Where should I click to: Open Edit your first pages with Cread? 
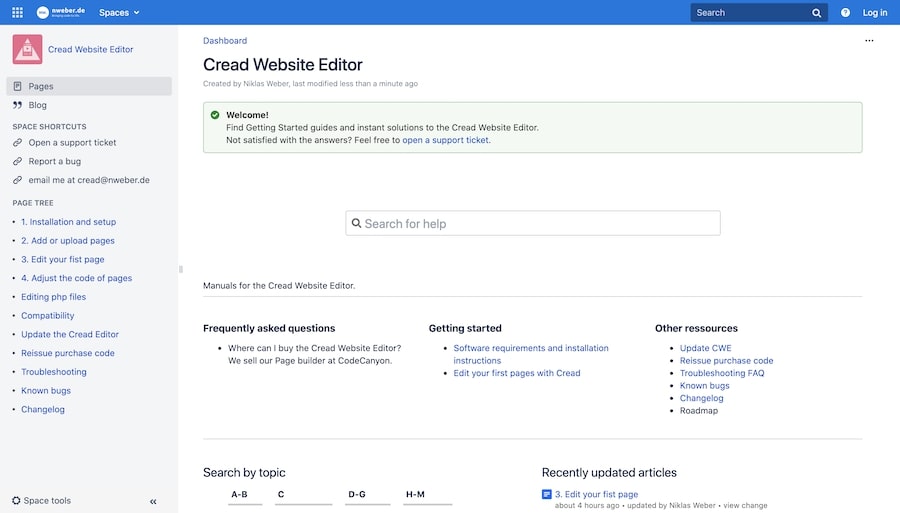(x=517, y=373)
